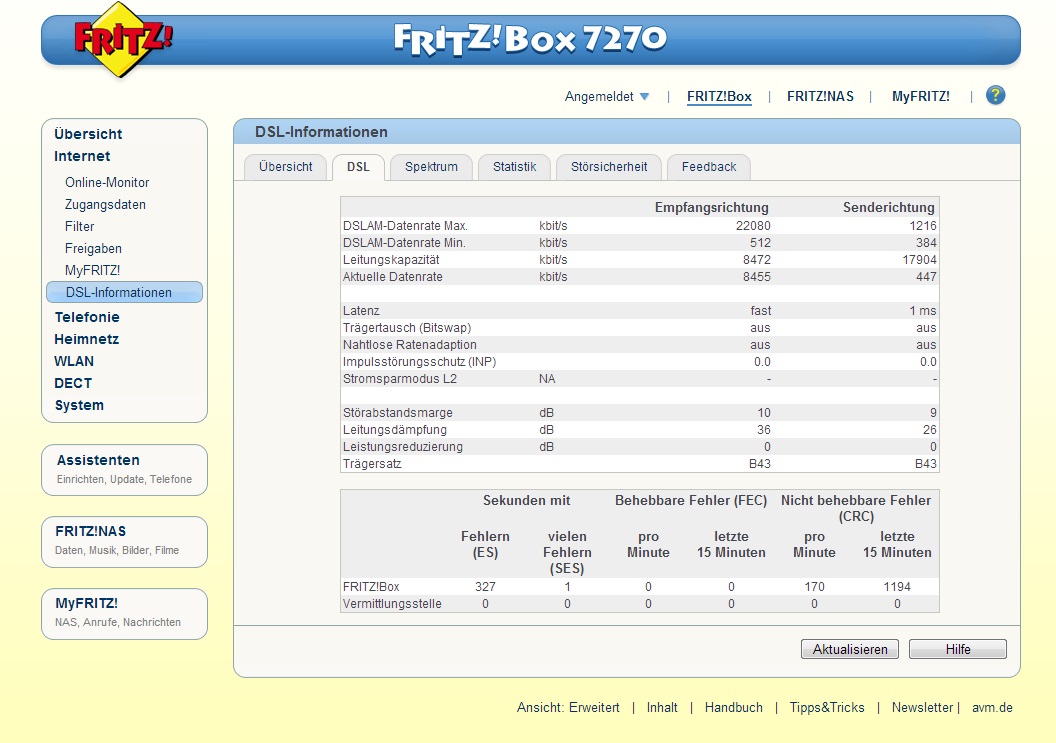The height and width of the screenshot is (743, 1056).
Task: Open the Assistenten panel
Action: 125,470
